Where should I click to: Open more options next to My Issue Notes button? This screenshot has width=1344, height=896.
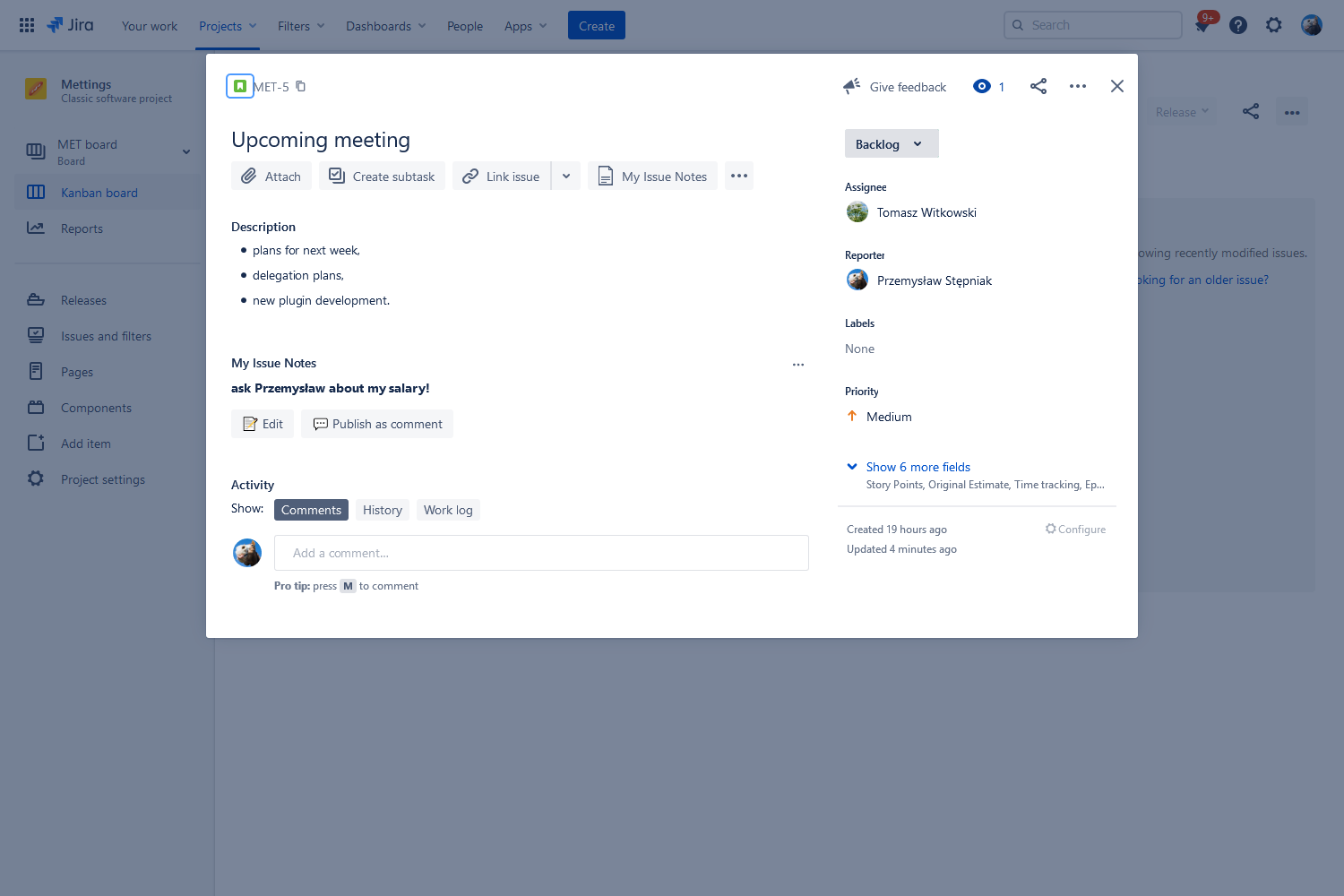[739, 176]
